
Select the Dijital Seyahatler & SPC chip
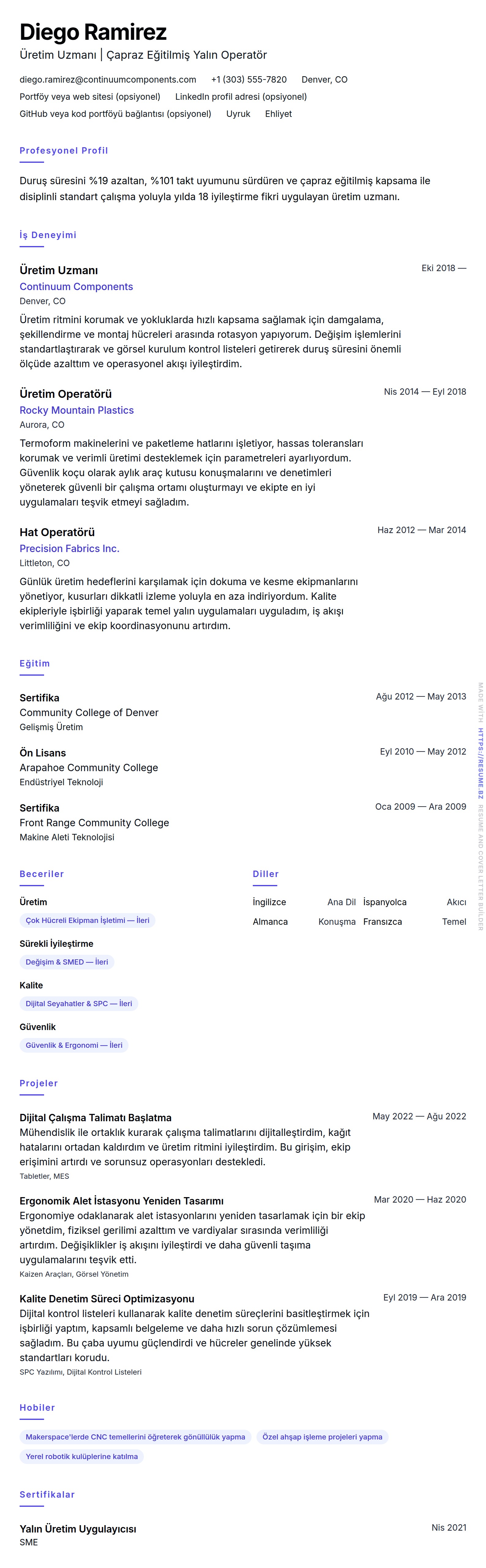(79, 1004)
